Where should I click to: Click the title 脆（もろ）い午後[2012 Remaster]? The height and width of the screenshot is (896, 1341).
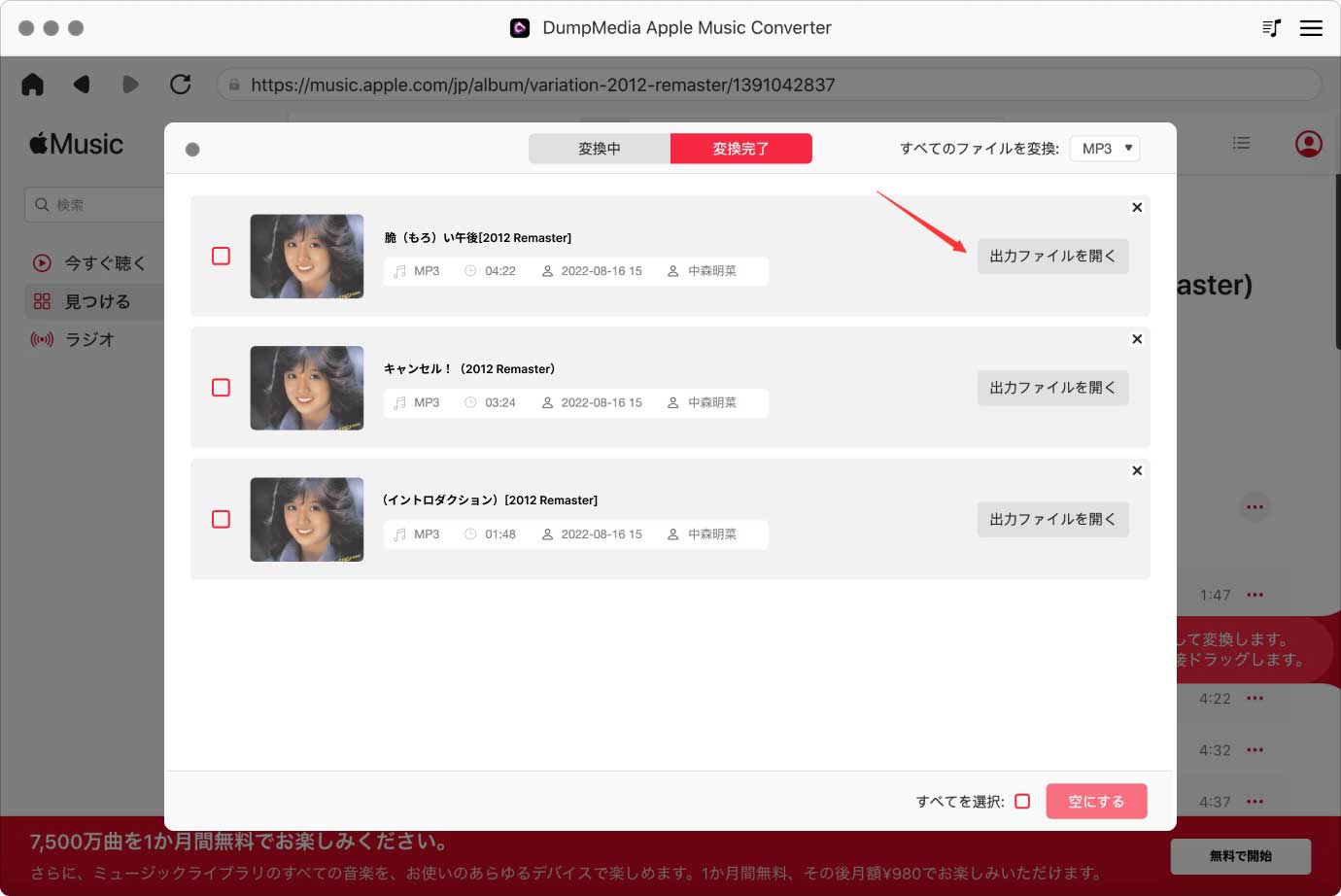[x=478, y=237]
